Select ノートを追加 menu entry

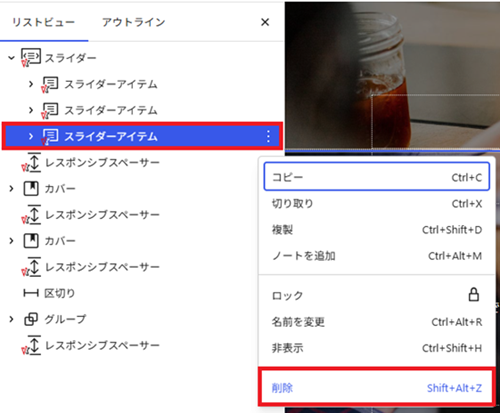pos(377,256)
